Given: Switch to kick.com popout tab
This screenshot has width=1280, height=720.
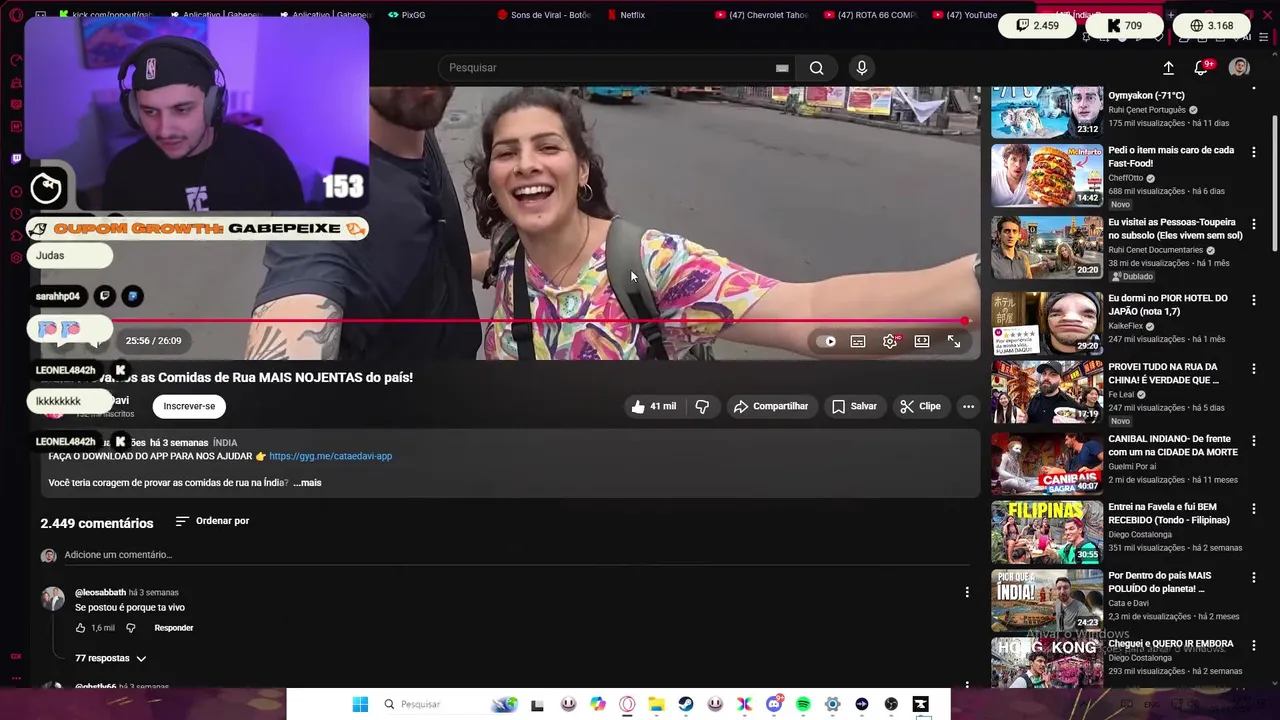Looking at the screenshot, I should click(x=105, y=15).
